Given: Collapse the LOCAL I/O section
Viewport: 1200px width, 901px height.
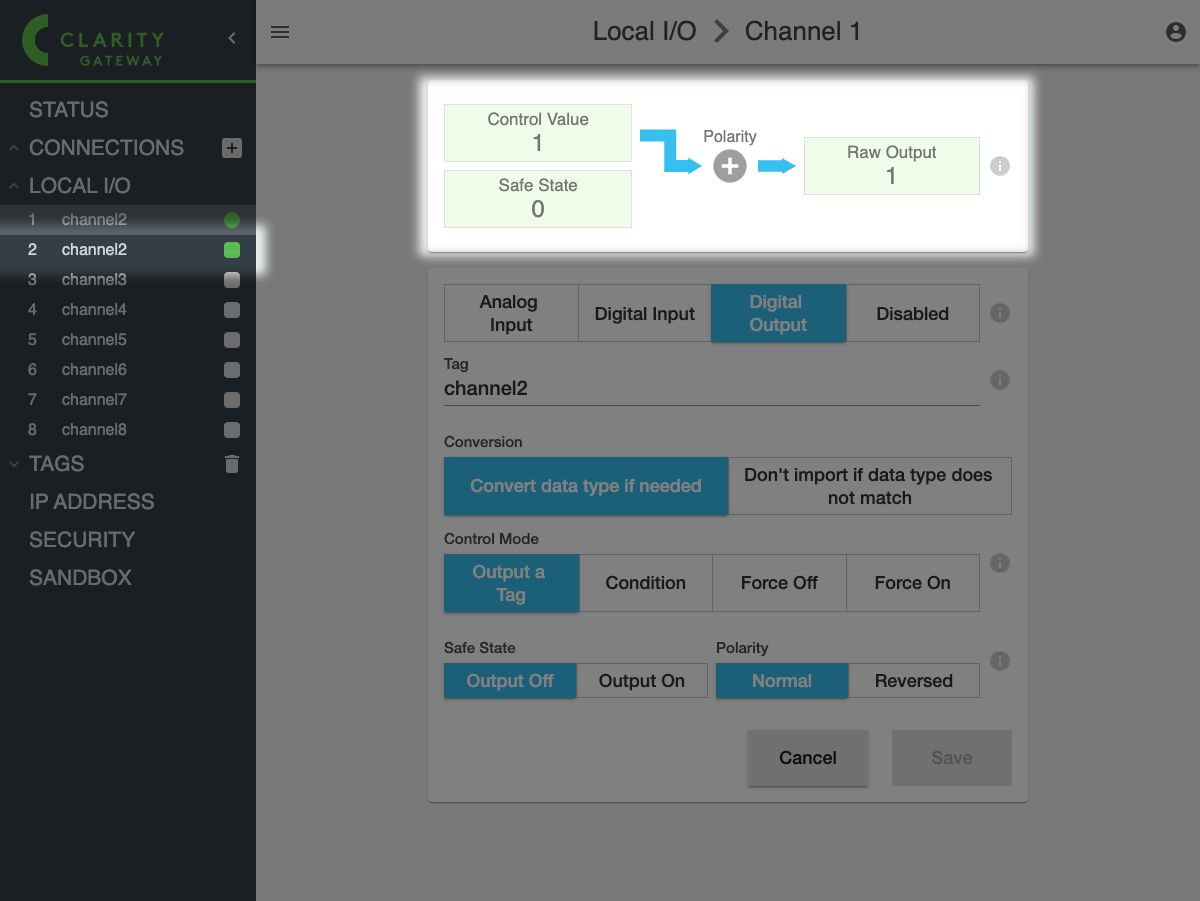Looking at the screenshot, I should [15, 186].
